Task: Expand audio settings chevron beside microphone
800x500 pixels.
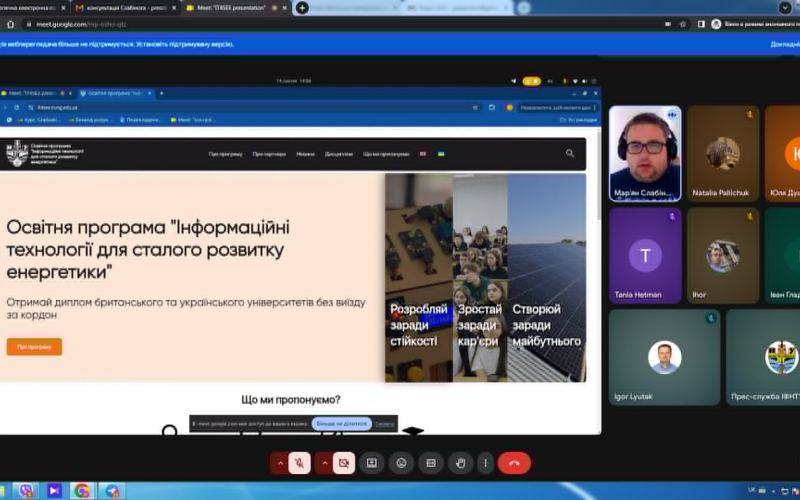Action: click(x=280, y=463)
